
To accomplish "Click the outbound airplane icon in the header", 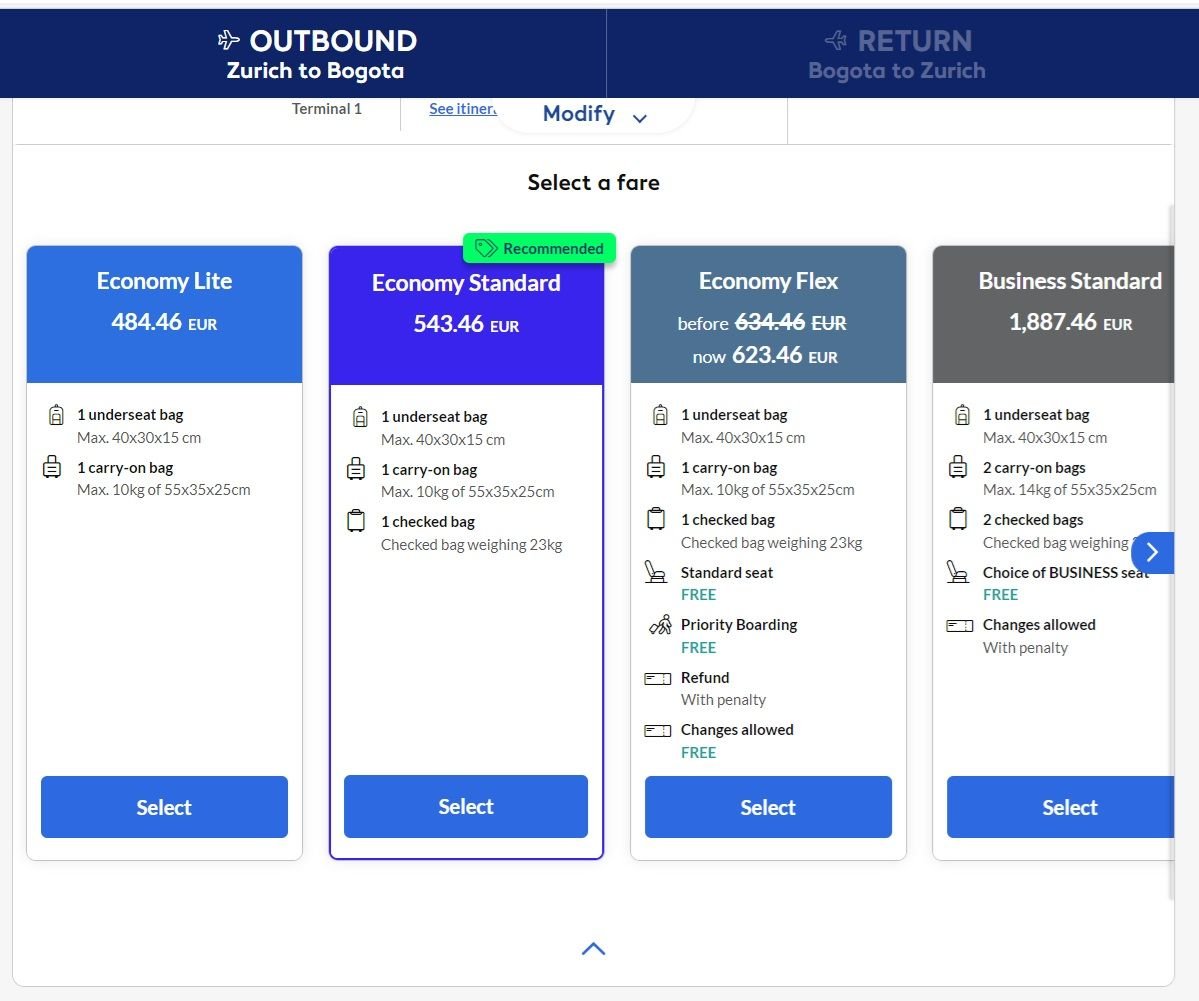I will (230, 41).
